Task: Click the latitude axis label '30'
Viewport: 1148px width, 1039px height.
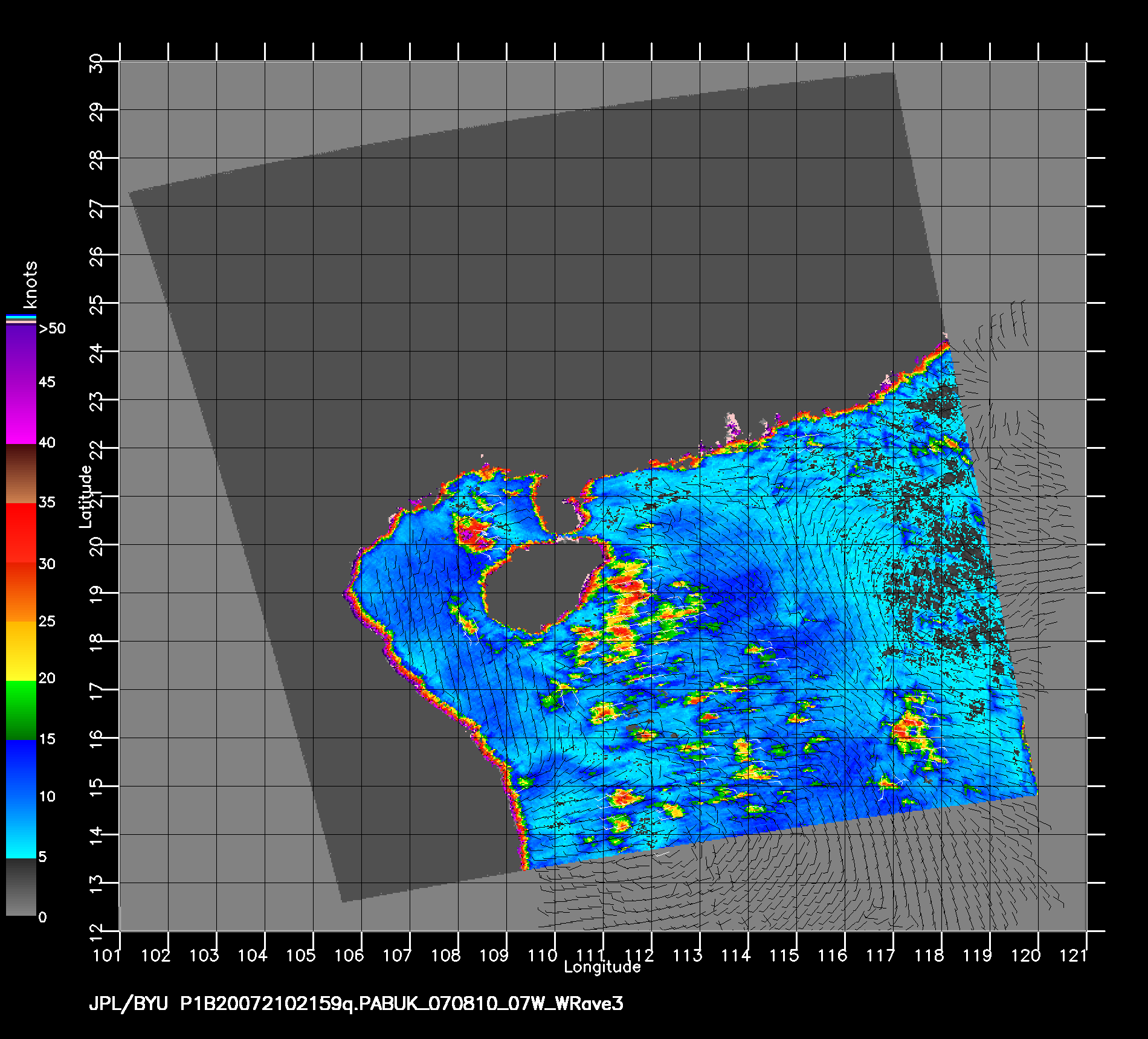Action: click(96, 63)
